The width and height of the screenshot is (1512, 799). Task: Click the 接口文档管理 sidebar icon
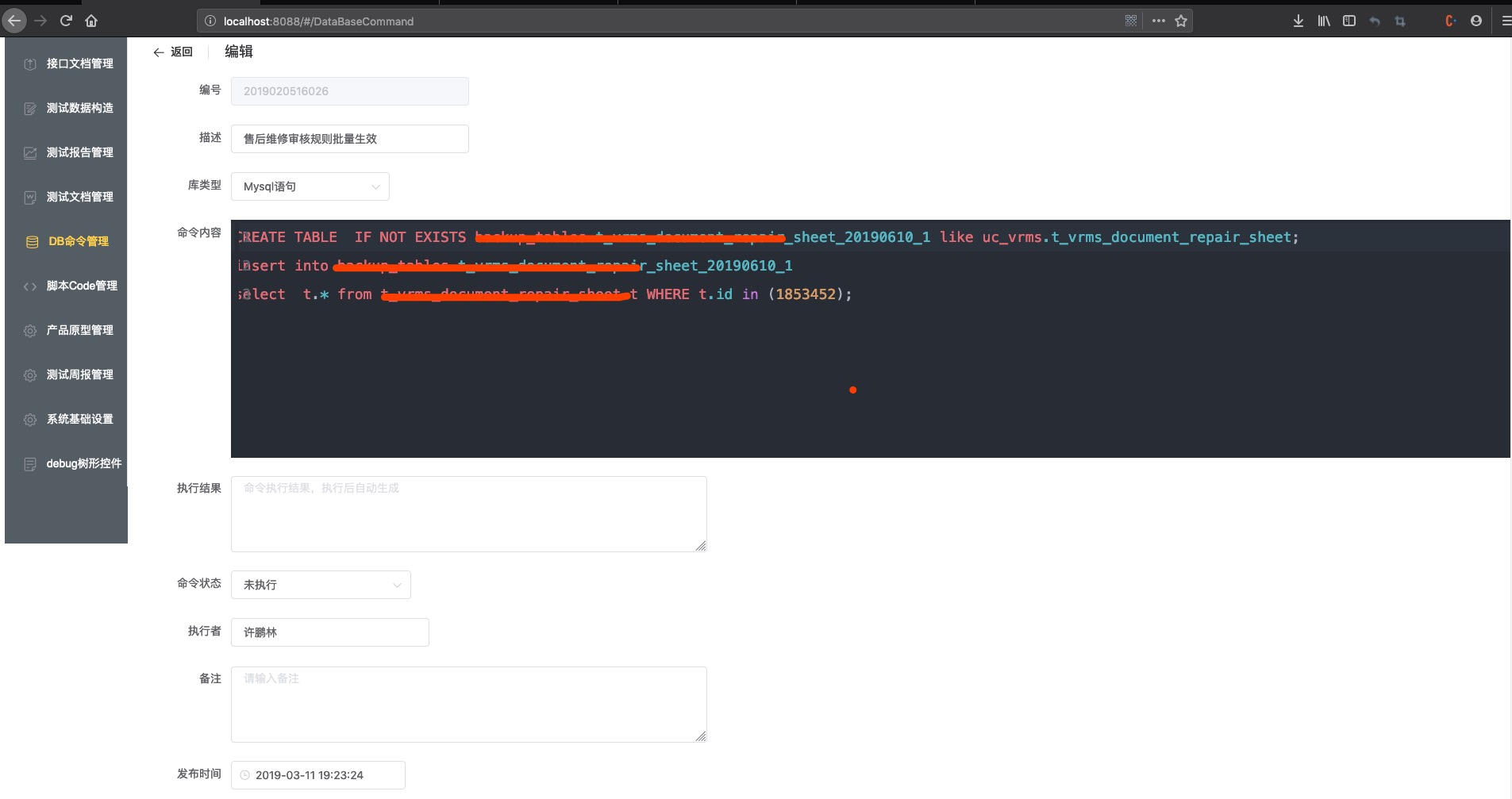(30, 64)
